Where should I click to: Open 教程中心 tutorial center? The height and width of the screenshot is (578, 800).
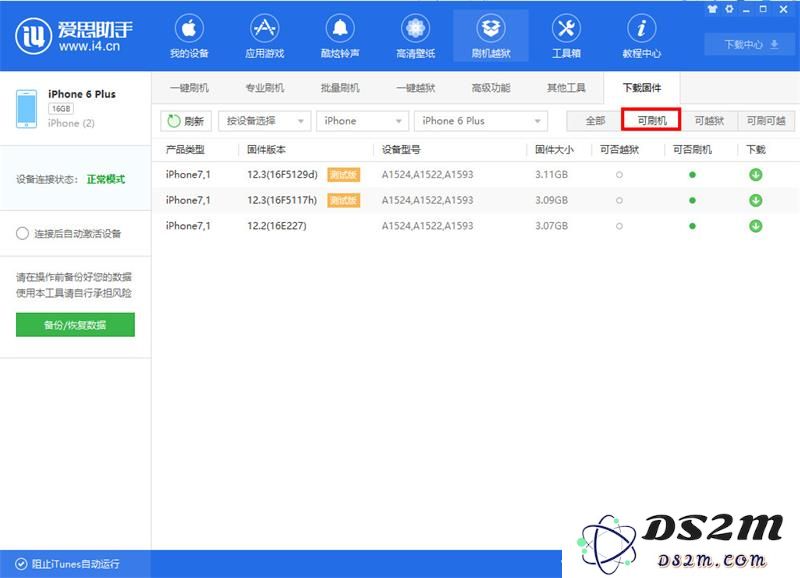pyautogui.click(x=641, y=36)
